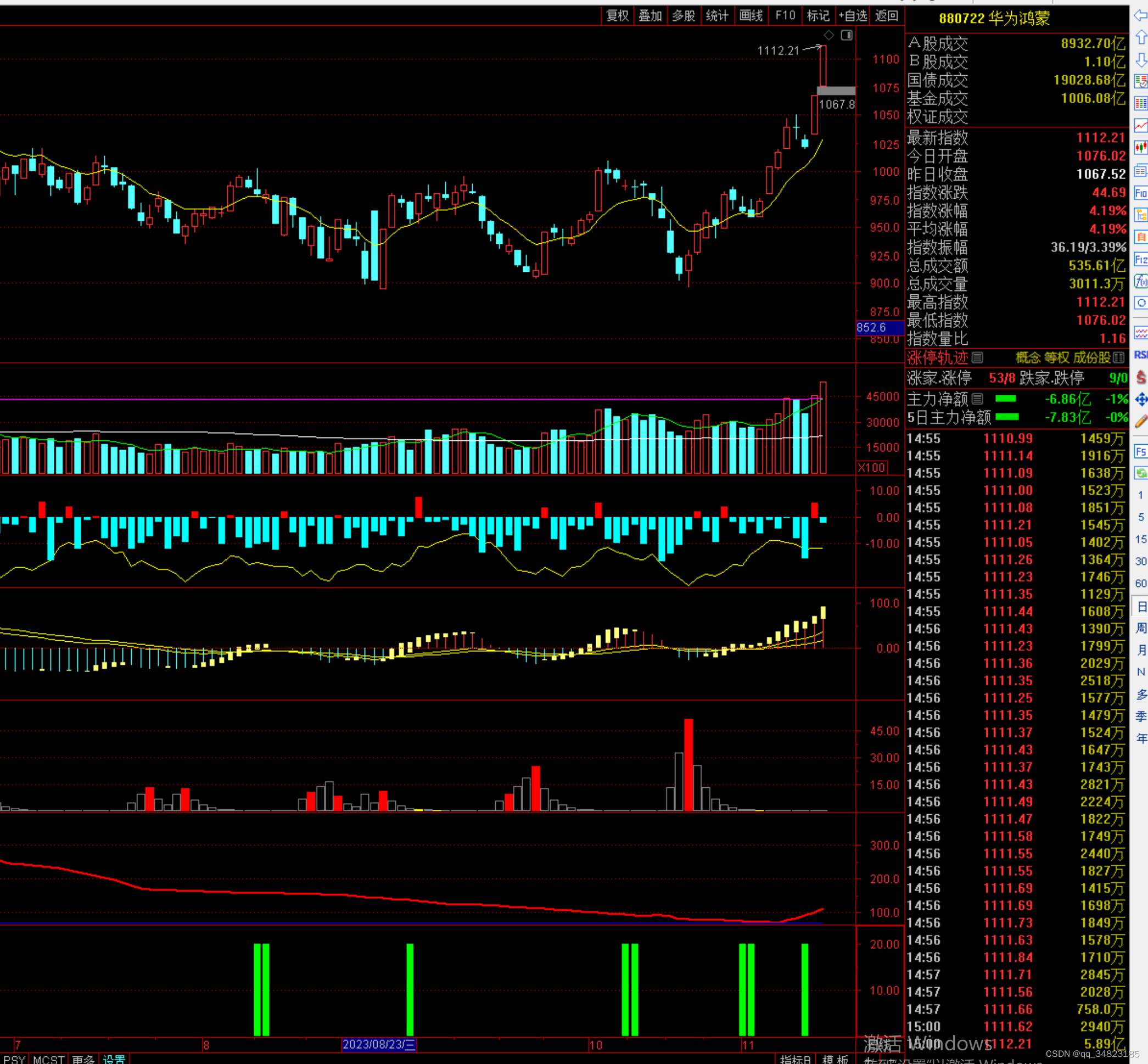Switch to weekly 周 period

tap(1140, 628)
